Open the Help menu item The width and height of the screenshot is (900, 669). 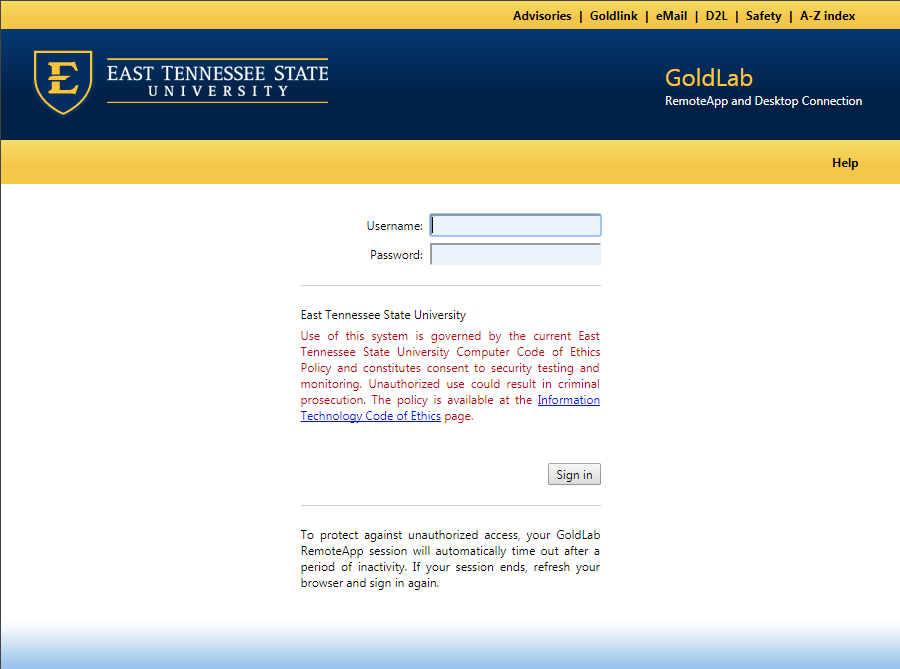coord(844,163)
